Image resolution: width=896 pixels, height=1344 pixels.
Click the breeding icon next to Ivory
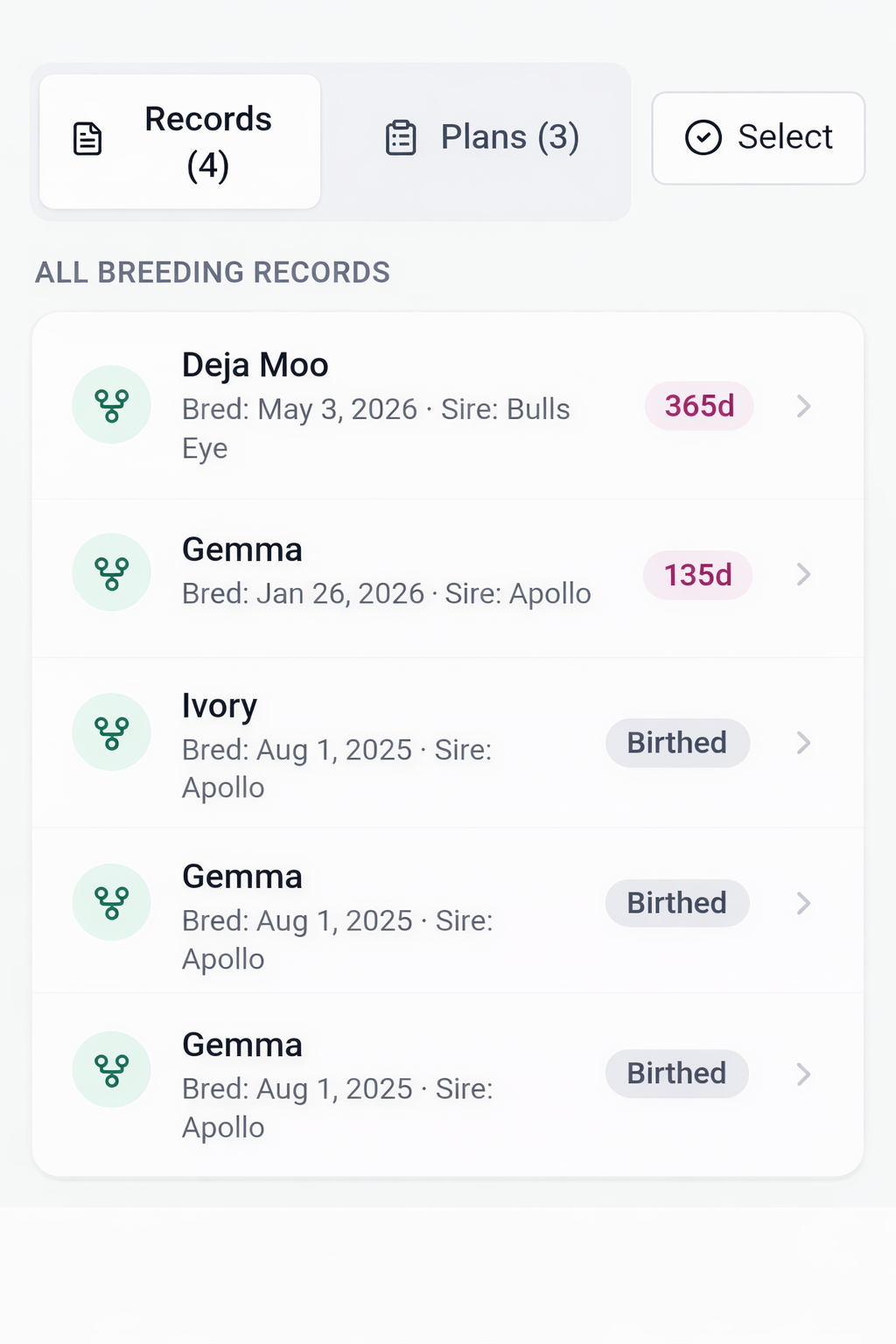111,731
